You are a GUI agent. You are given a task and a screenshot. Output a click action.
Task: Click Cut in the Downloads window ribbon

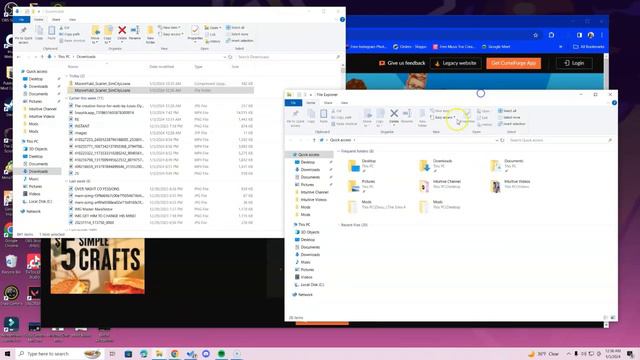coord(64,28)
